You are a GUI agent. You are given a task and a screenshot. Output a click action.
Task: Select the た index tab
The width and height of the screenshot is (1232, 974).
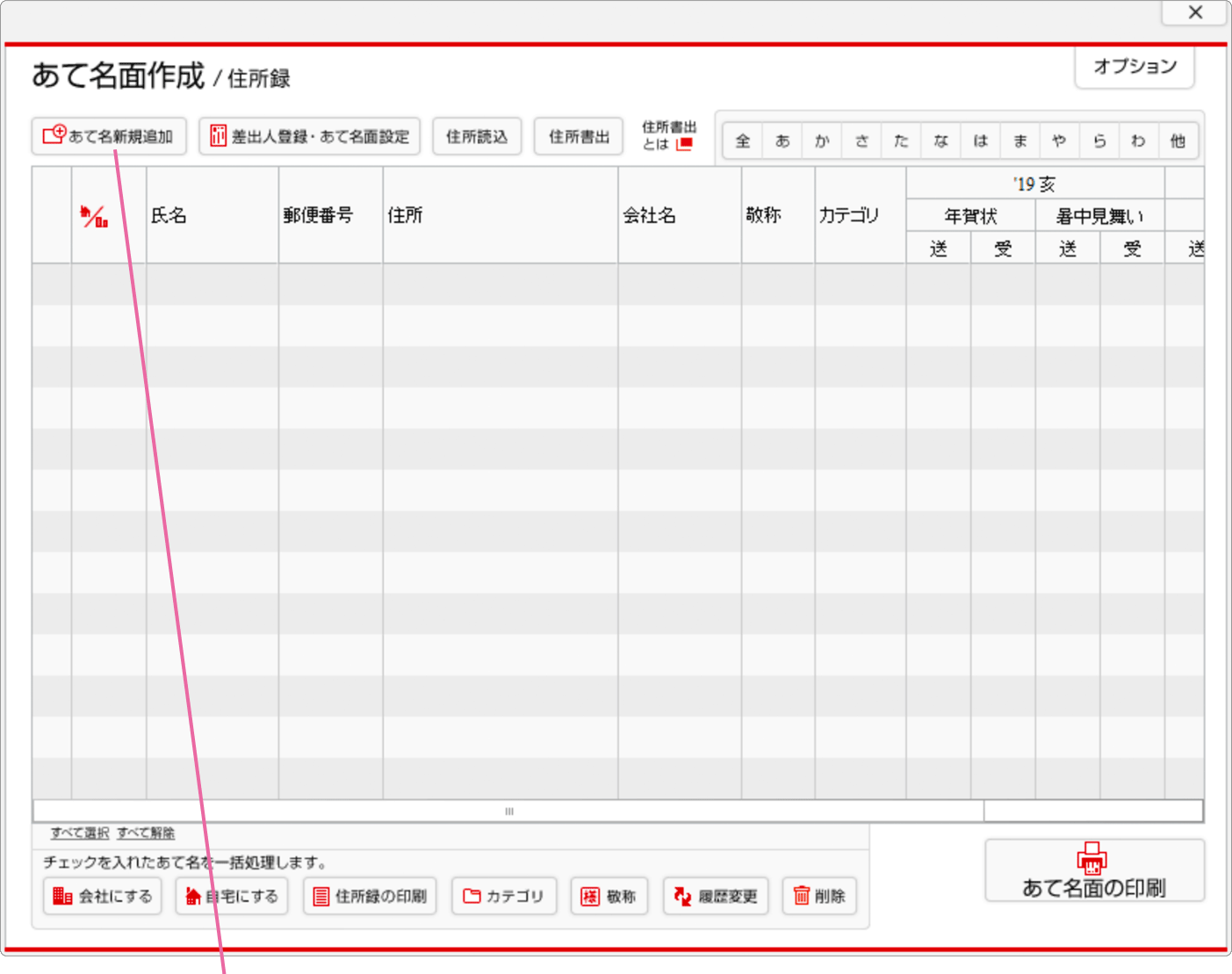point(901,141)
